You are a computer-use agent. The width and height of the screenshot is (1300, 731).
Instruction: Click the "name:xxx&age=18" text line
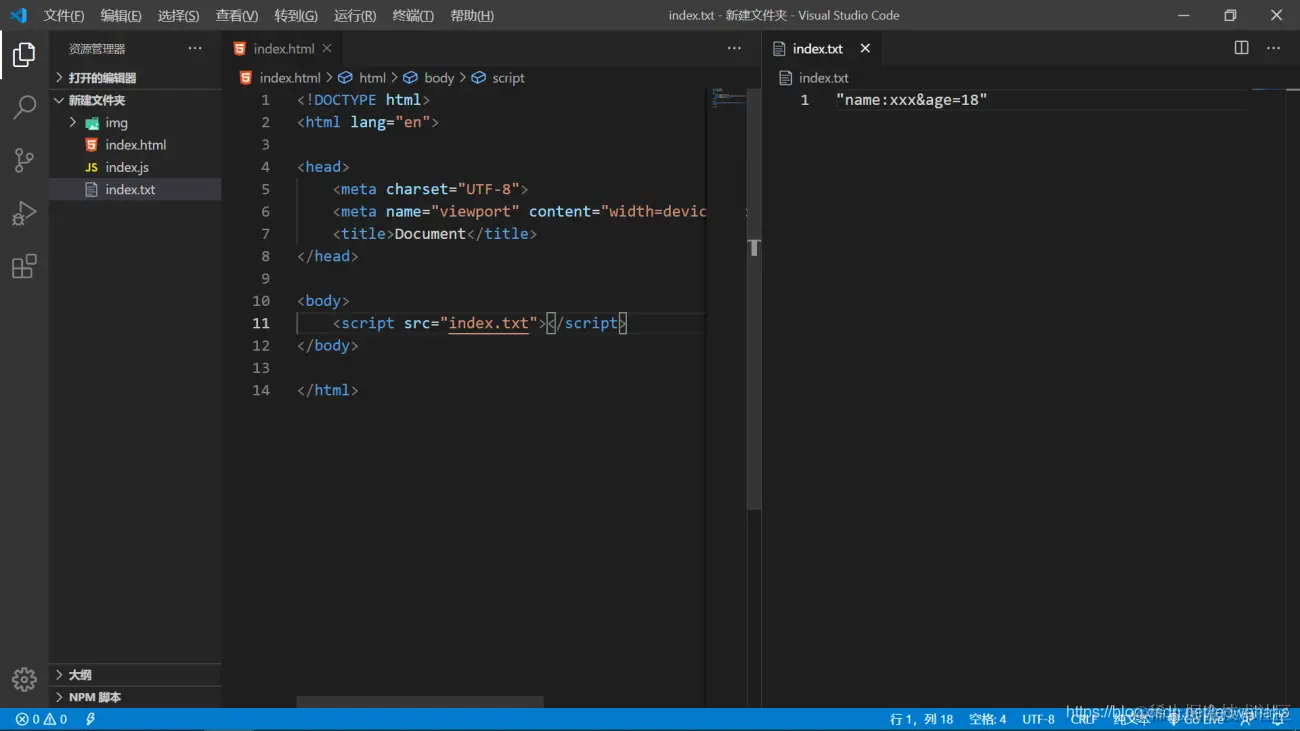(x=911, y=100)
